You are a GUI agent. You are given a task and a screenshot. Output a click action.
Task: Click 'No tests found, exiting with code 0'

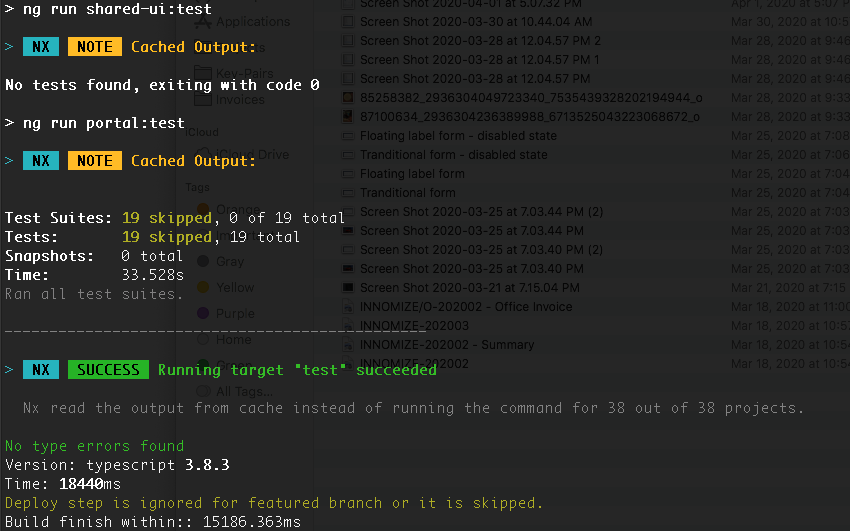[162, 85]
